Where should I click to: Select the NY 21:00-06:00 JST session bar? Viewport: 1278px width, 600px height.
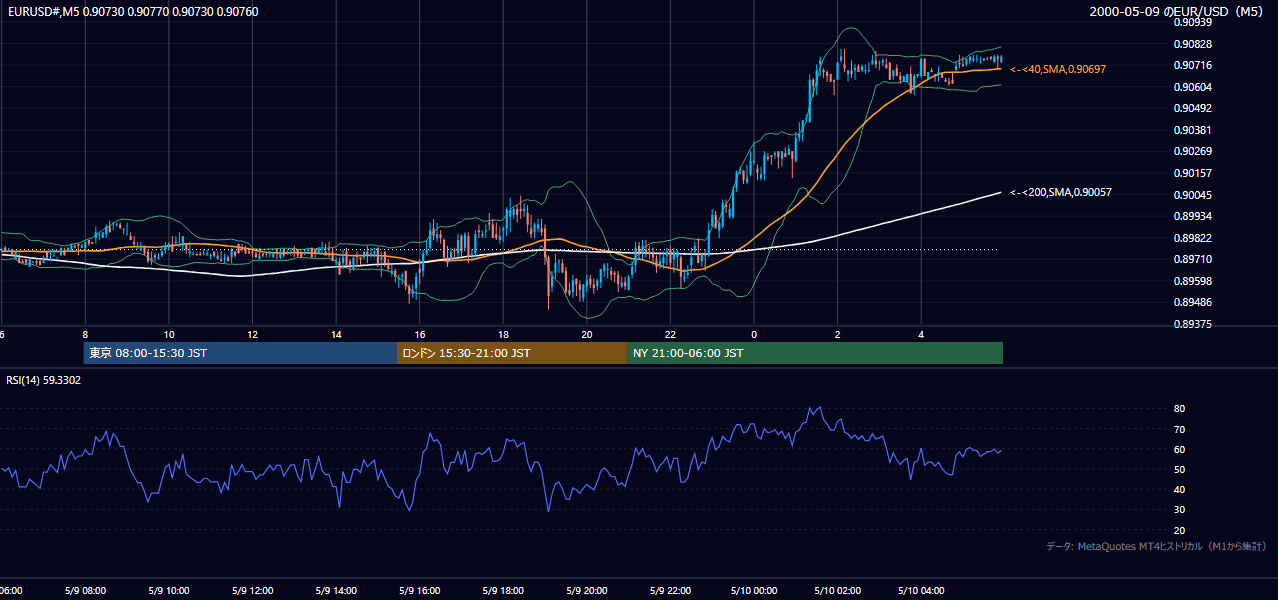coord(815,353)
